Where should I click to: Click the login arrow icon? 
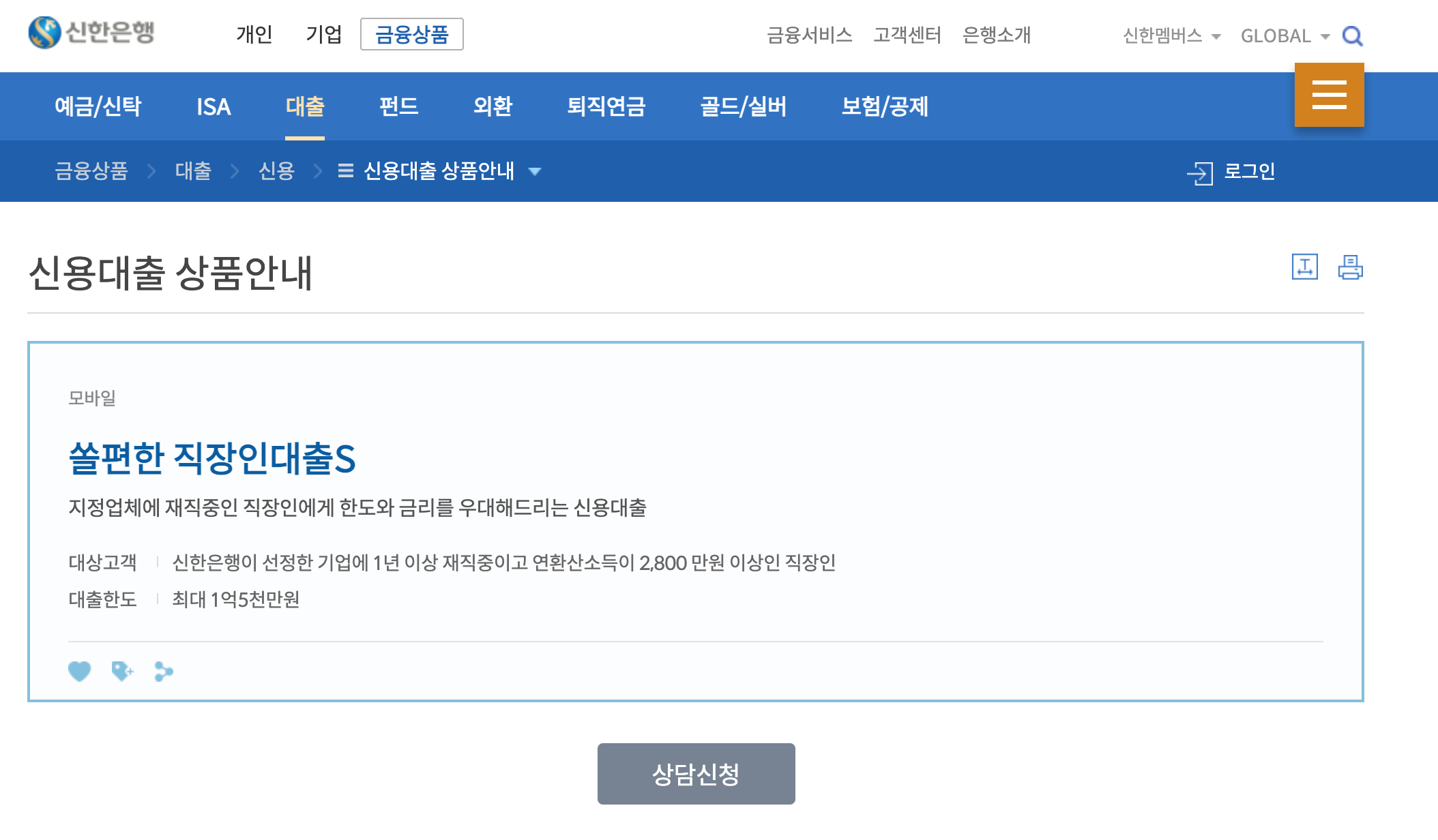pos(1200,172)
